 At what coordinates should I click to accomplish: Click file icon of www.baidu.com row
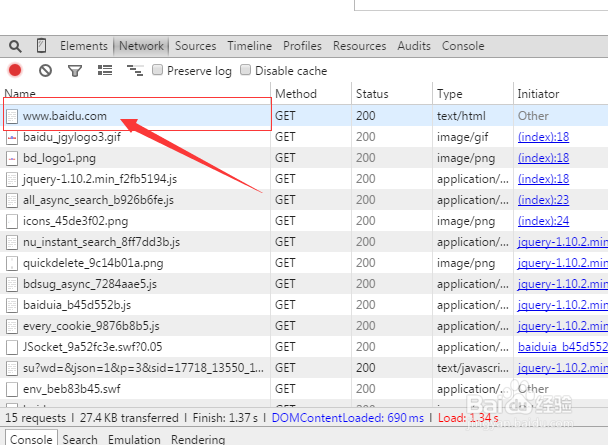click(x=12, y=116)
